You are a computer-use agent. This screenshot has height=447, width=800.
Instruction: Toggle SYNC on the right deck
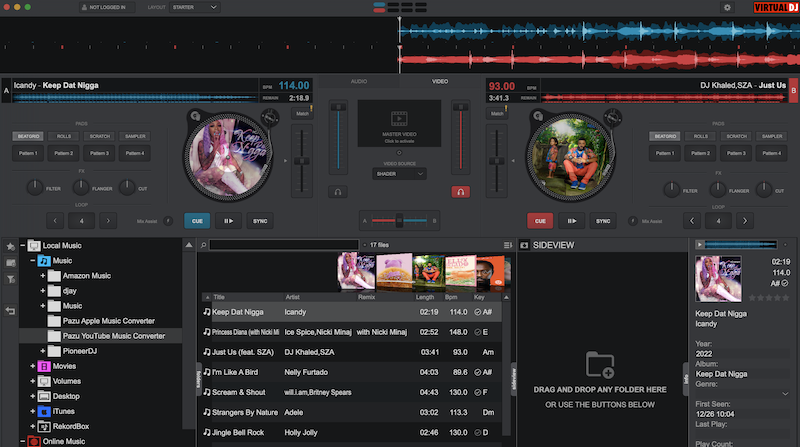603,221
